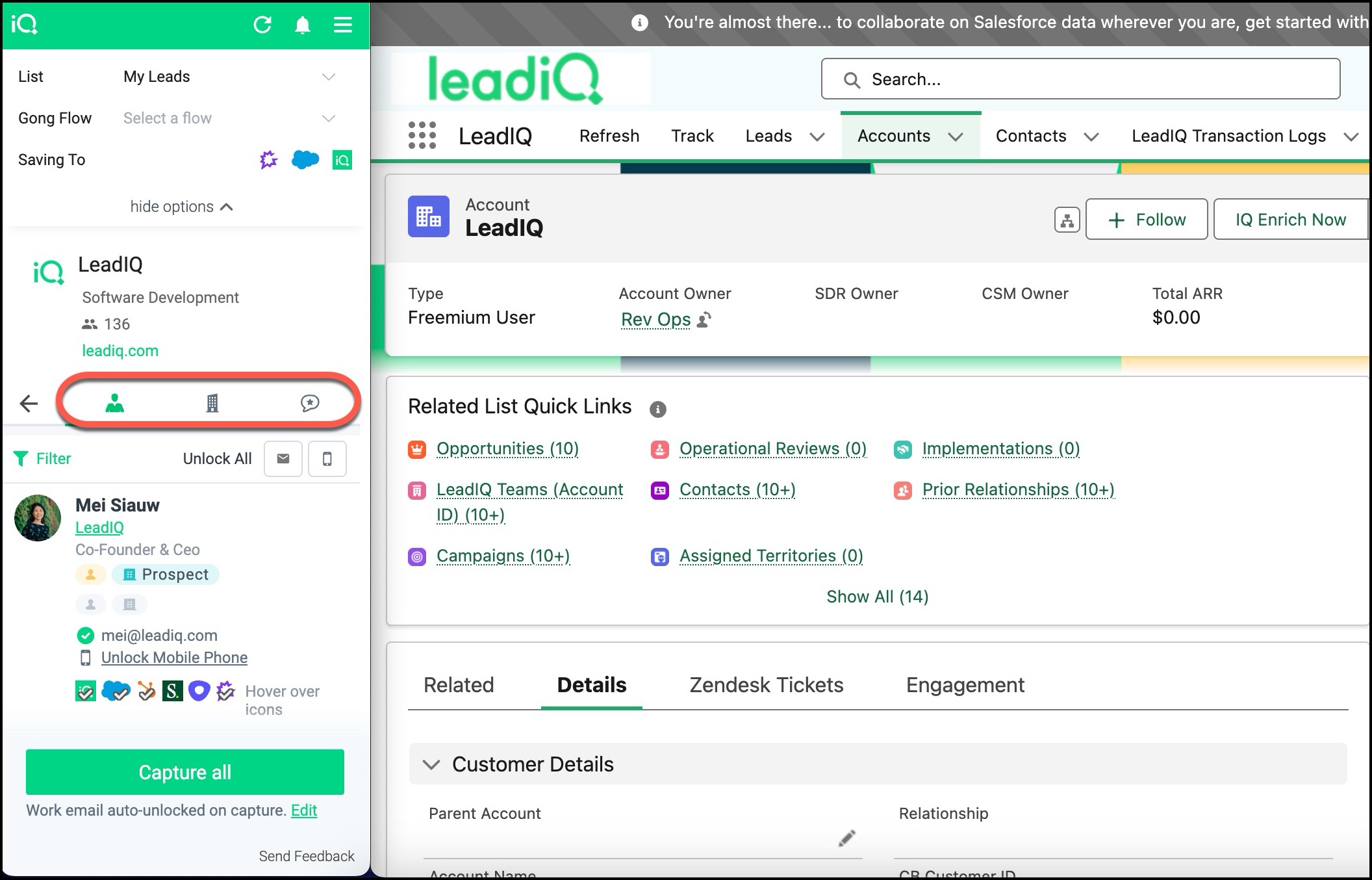The image size is (1372, 880).
Task: Click the gray building badge icon
Action: [x=129, y=604]
